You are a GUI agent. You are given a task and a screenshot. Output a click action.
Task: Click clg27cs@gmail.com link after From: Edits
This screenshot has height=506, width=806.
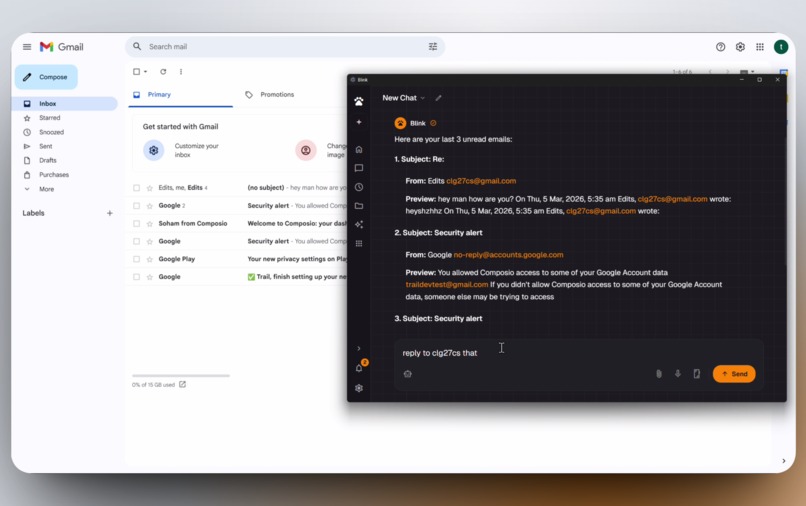click(481, 181)
